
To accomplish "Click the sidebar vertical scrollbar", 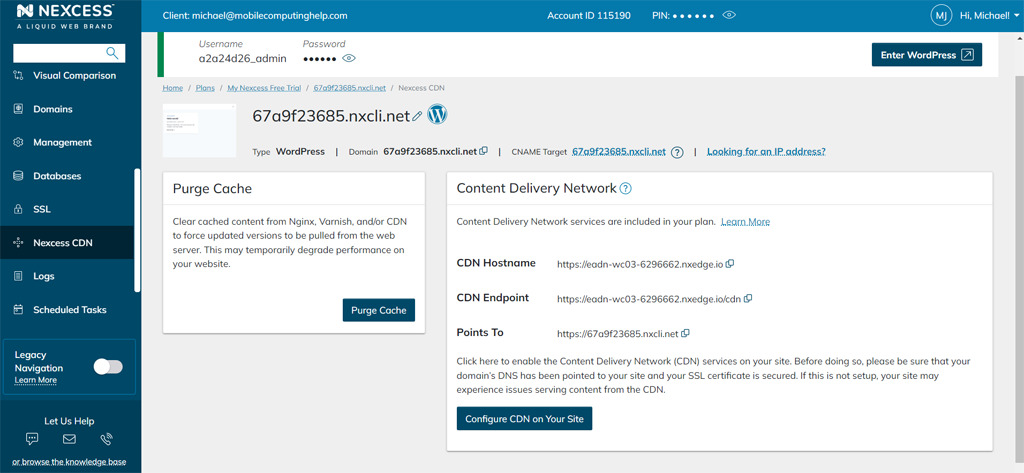I will click(137, 230).
